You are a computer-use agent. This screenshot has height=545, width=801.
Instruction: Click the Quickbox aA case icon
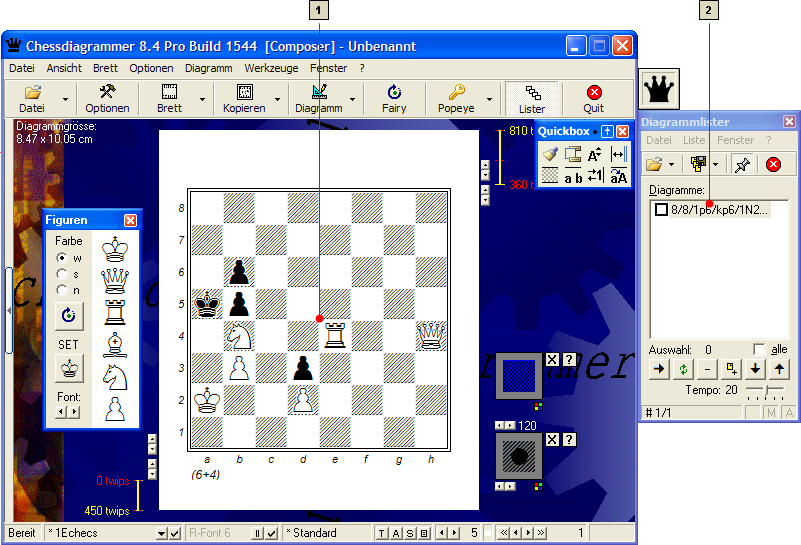618,176
